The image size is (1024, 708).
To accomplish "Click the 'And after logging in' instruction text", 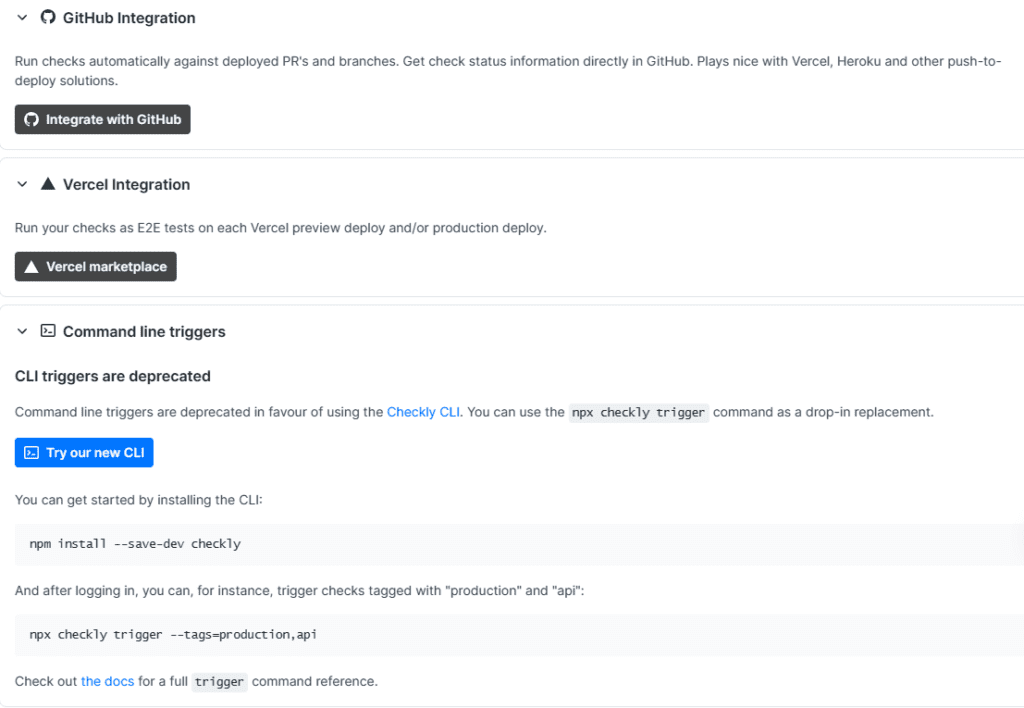I will point(300,590).
